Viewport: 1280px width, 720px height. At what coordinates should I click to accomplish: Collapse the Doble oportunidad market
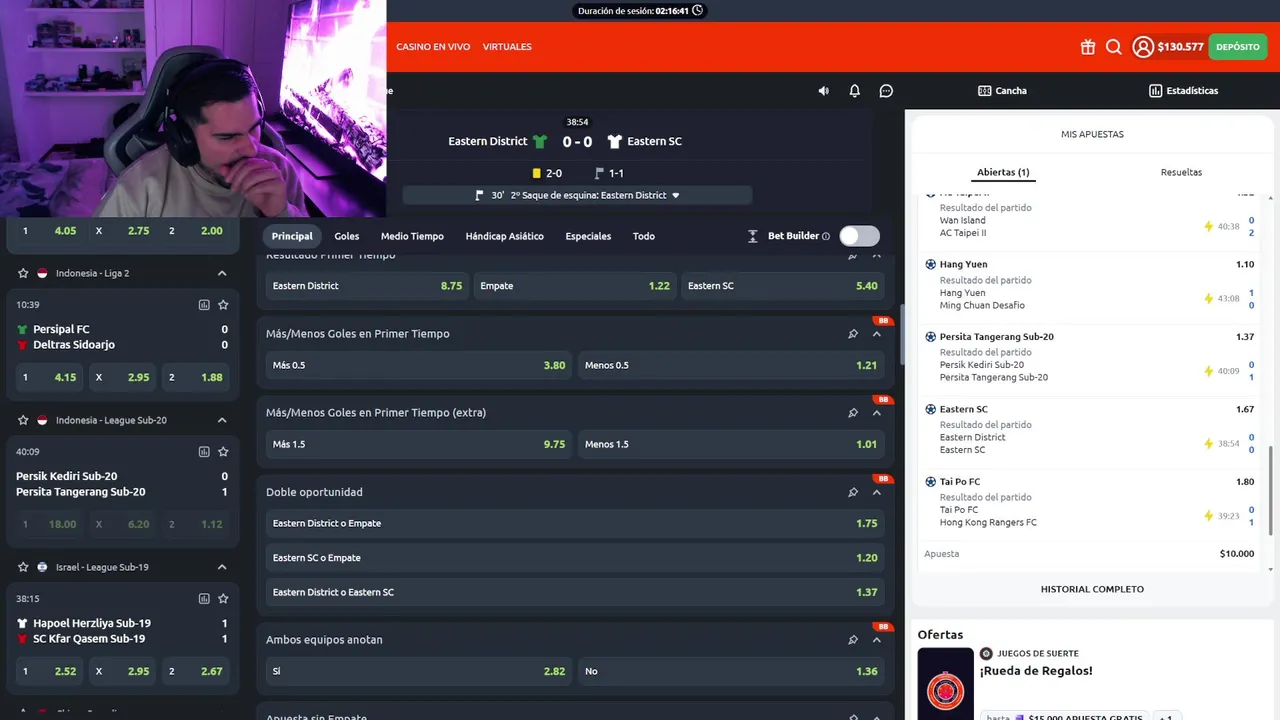(x=877, y=492)
